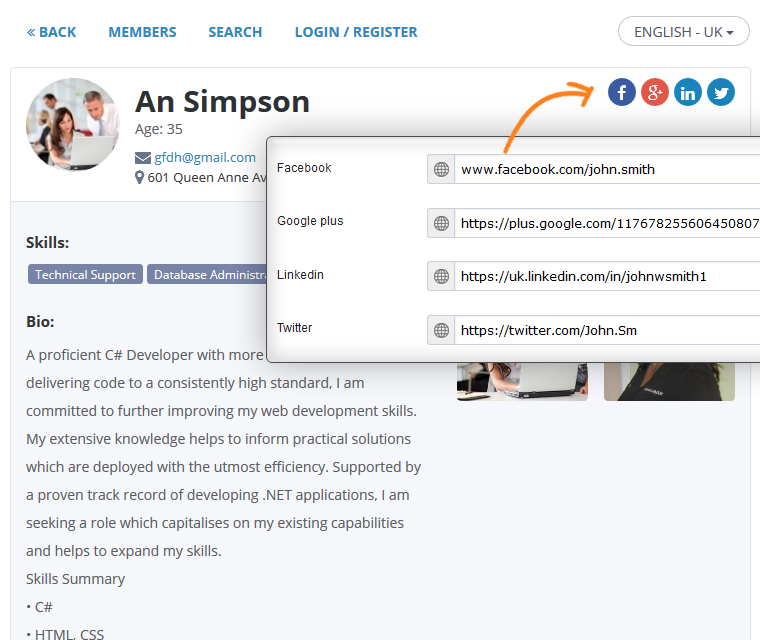Click the HTML, CSS bullet item
The width and height of the screenshot is (760, 640).
65,634
